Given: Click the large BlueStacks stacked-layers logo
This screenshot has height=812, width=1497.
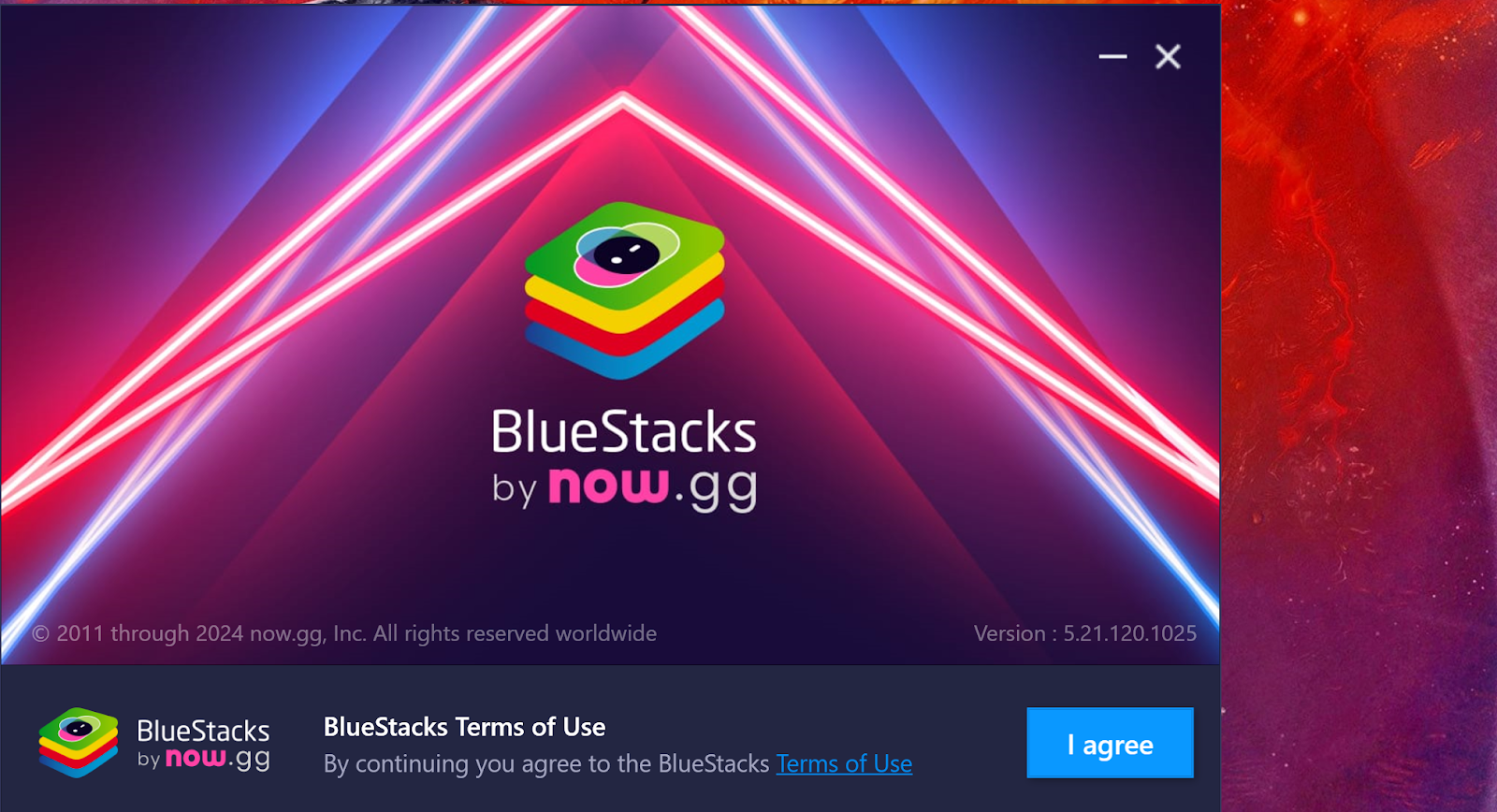Looking at the screenshot, I should [624, 291].
